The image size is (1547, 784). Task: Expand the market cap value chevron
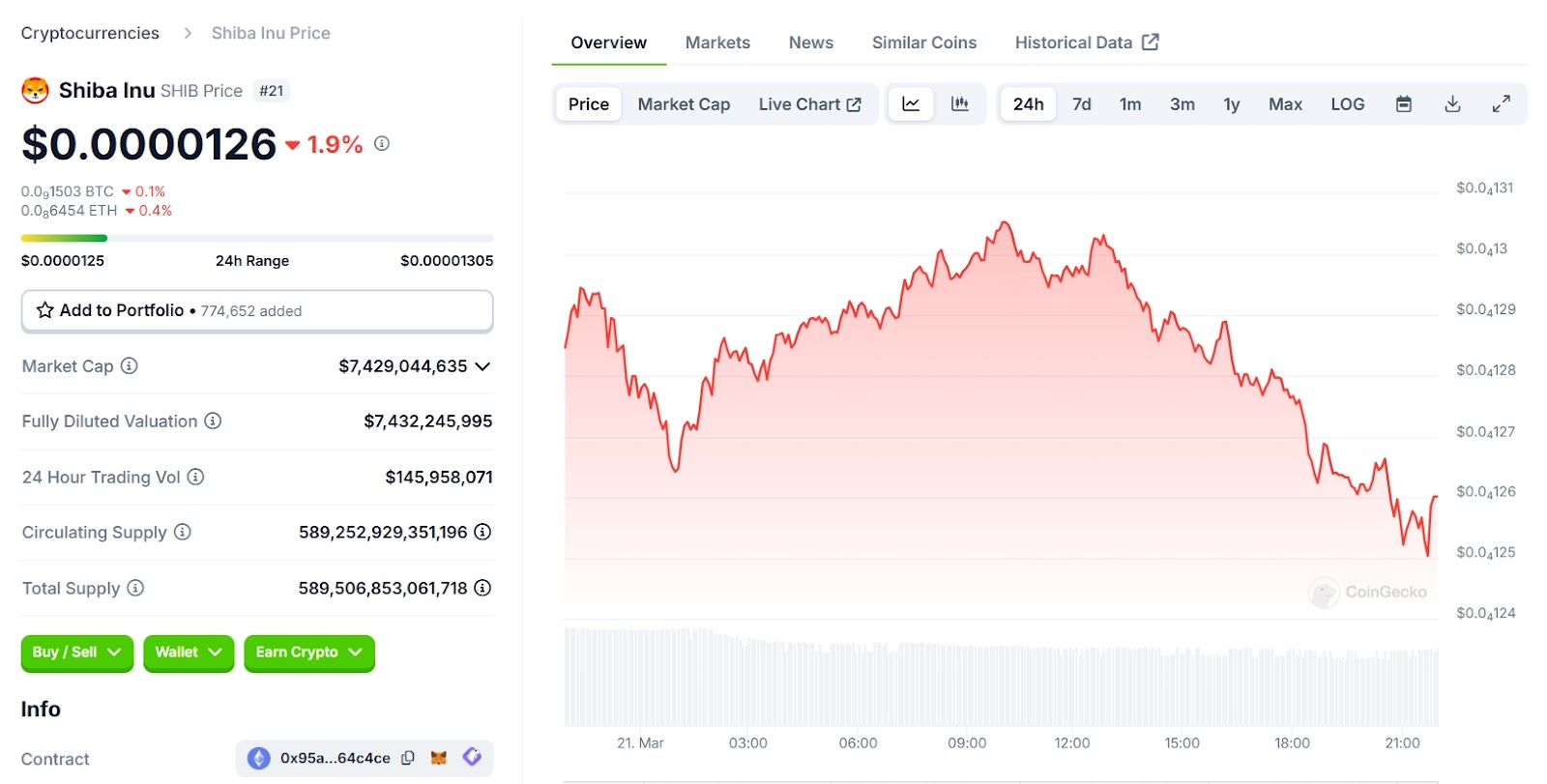pyautogui.click(x=482, y=366)
